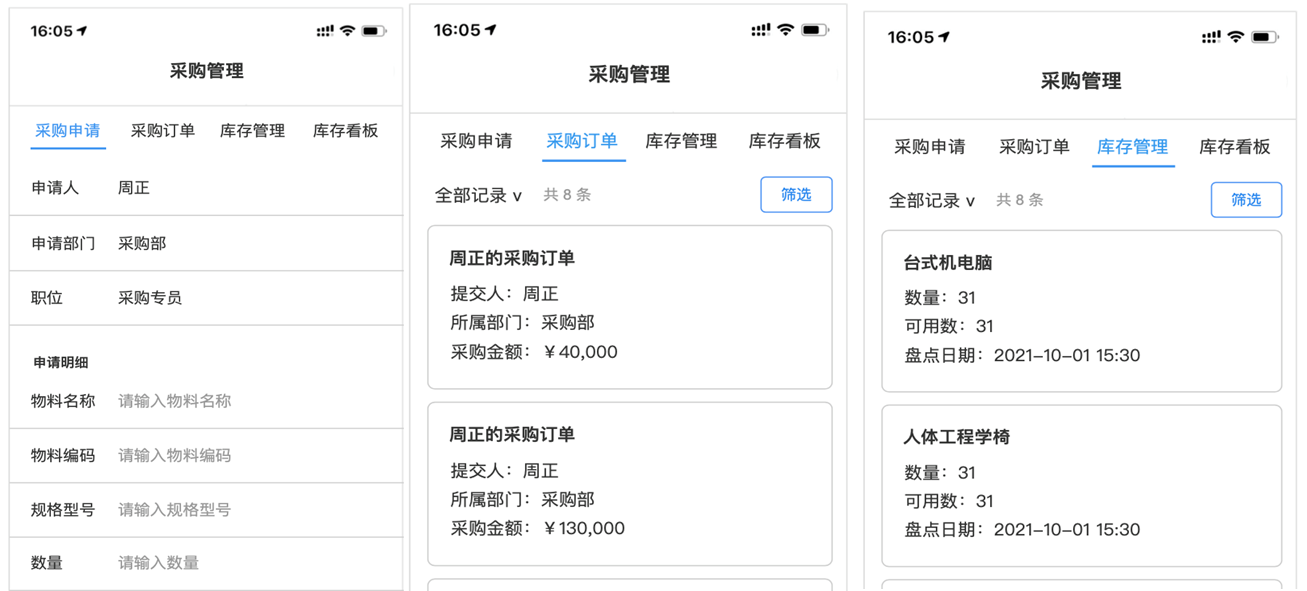The height and width of the screenshot is (591, 1307).
Task: Click 共 8 条 count in middle screen
Action: [x=567, y=195]
